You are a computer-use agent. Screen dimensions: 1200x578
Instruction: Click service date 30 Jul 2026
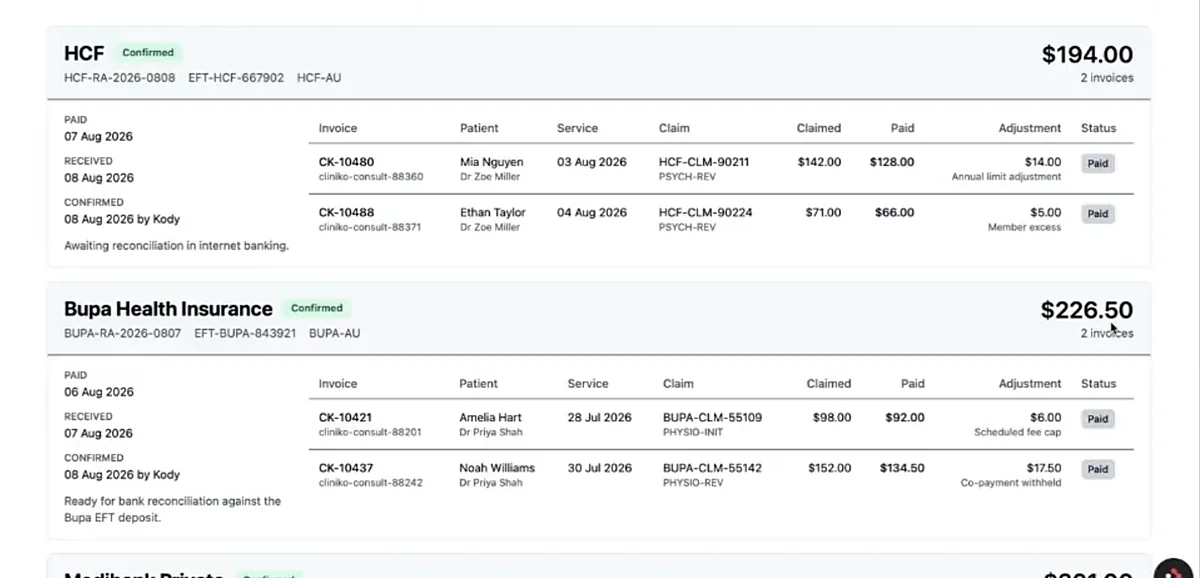[x=600, y=467]
